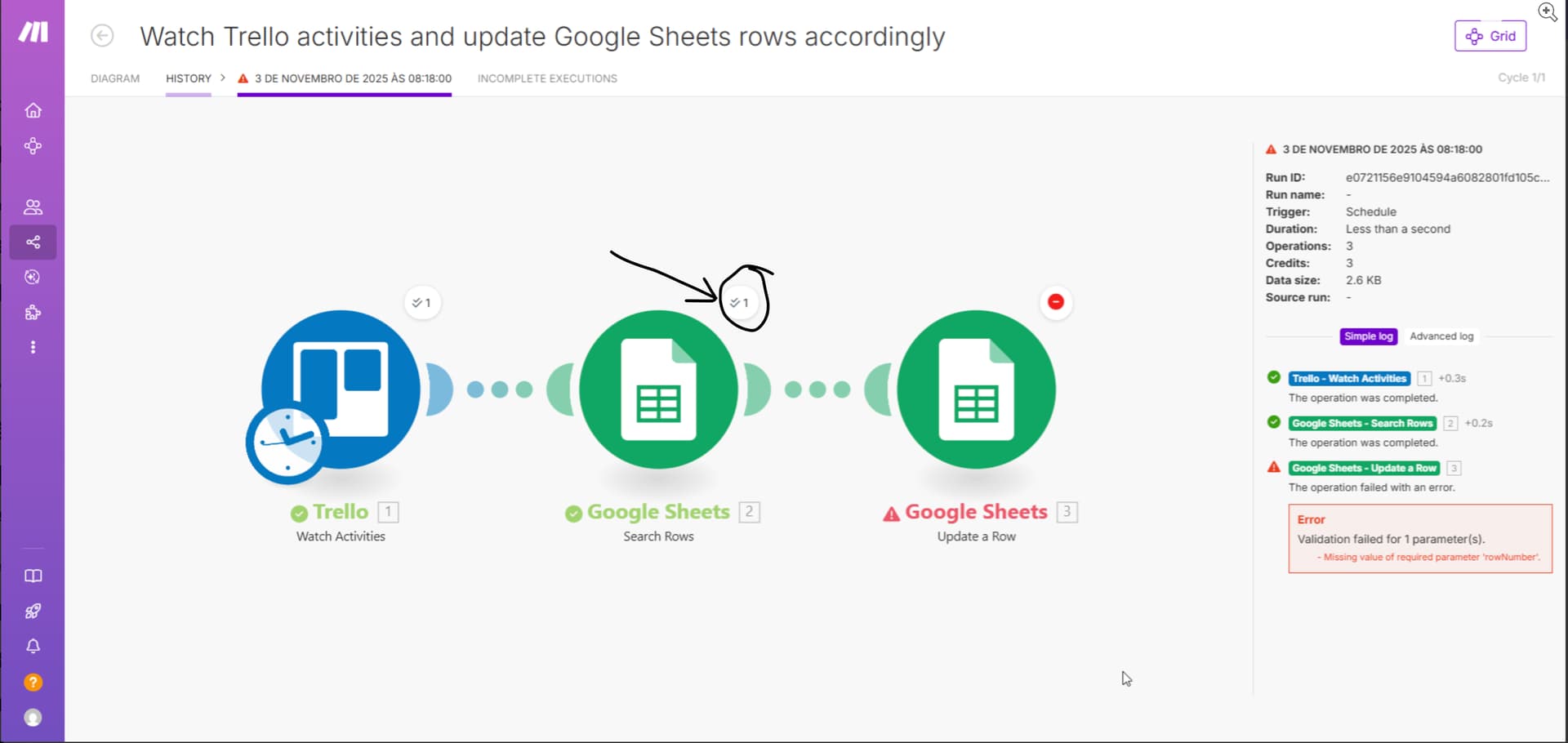
Task: Switch to the Diagram tab
Action: click(115, 78)
